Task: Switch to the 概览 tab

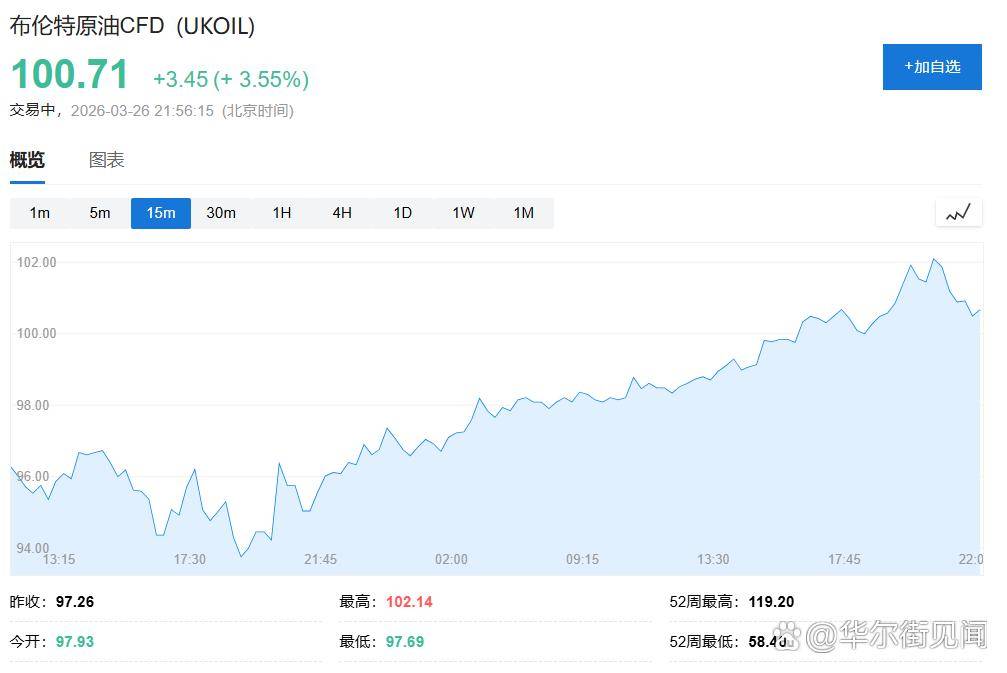Action: click(x=27, y=160)
